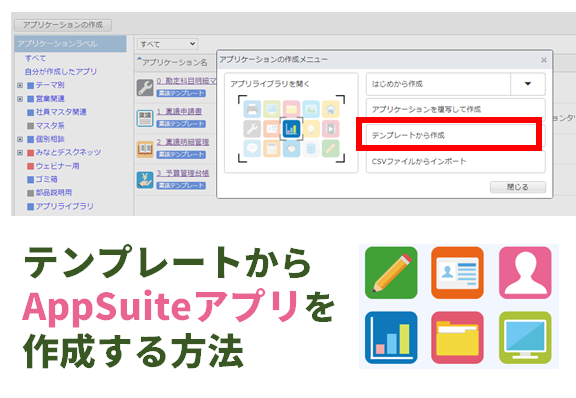
Task: Choose アプリケーションを複写して作成
Action: coord(456,109)
